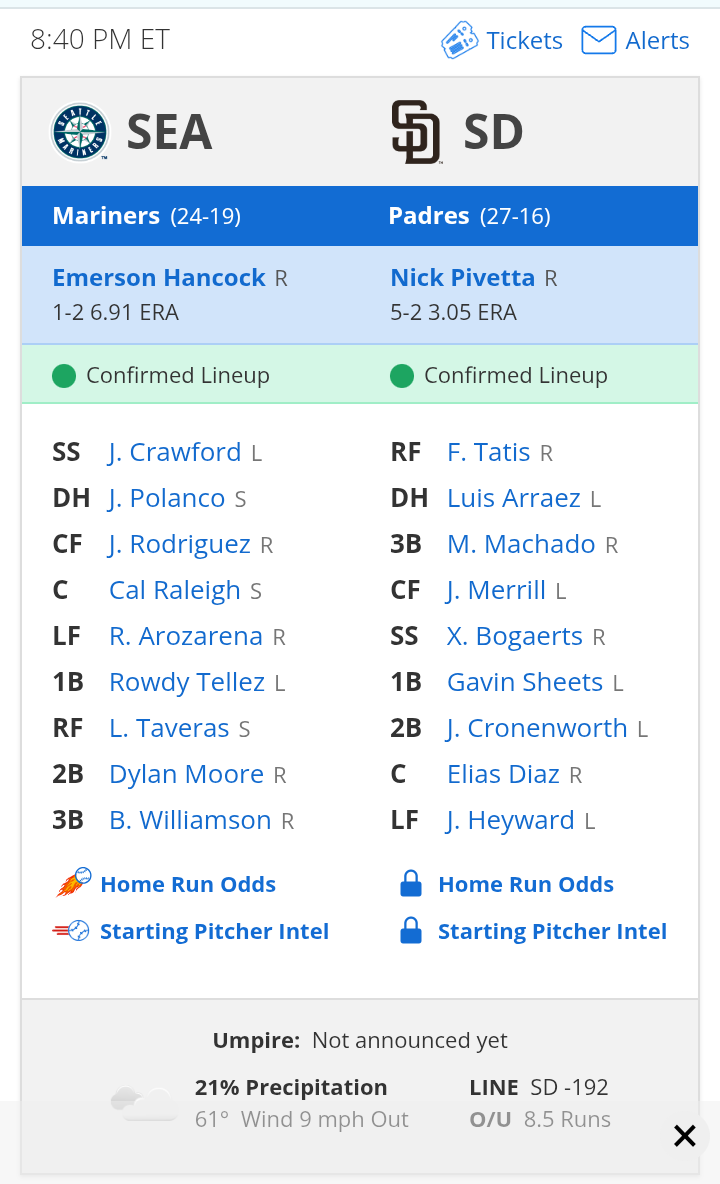Screen dimensions: 720x1184
Task: Click the cloudy weather icon
Action: point(145,1104)
